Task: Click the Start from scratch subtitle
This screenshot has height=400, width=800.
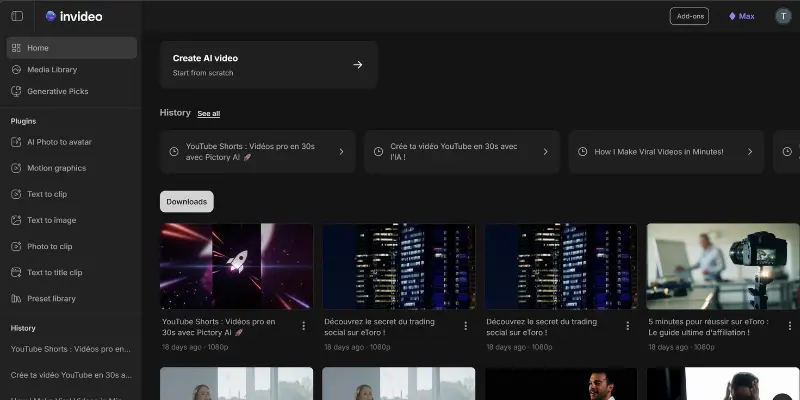Action: (203, 73)
